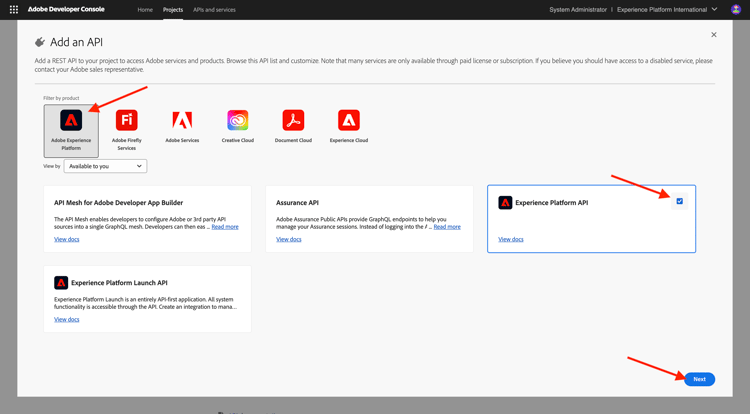Open View docs for API Mesh
This screenshot has height=414, width=750.
[66, 239]
